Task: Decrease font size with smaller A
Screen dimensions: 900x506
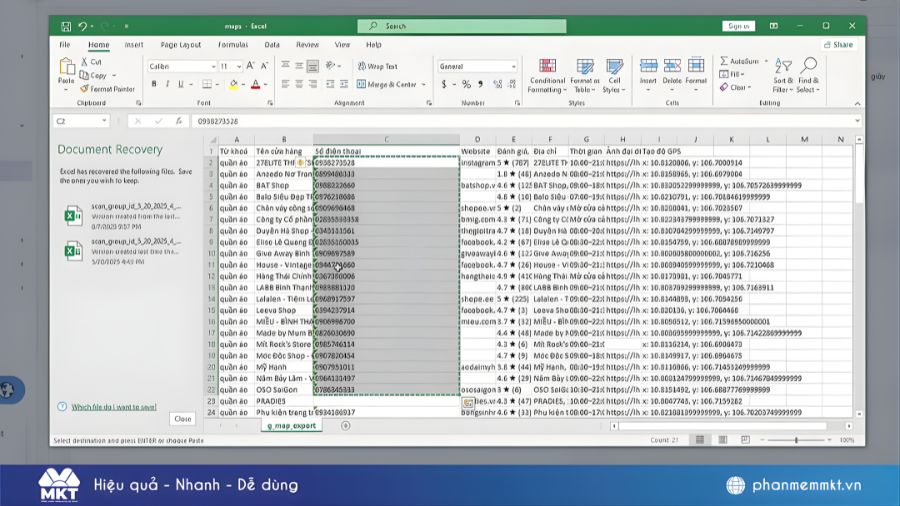Action: click(264, 66)
